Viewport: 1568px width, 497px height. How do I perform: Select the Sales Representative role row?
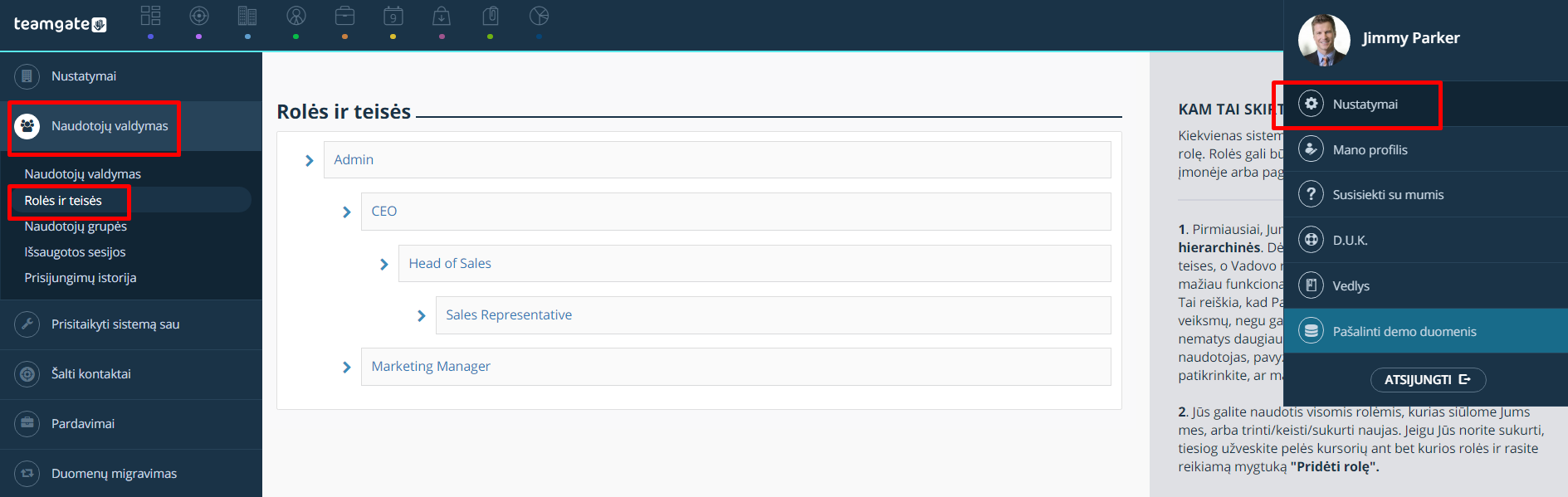[x=774, y=315]
